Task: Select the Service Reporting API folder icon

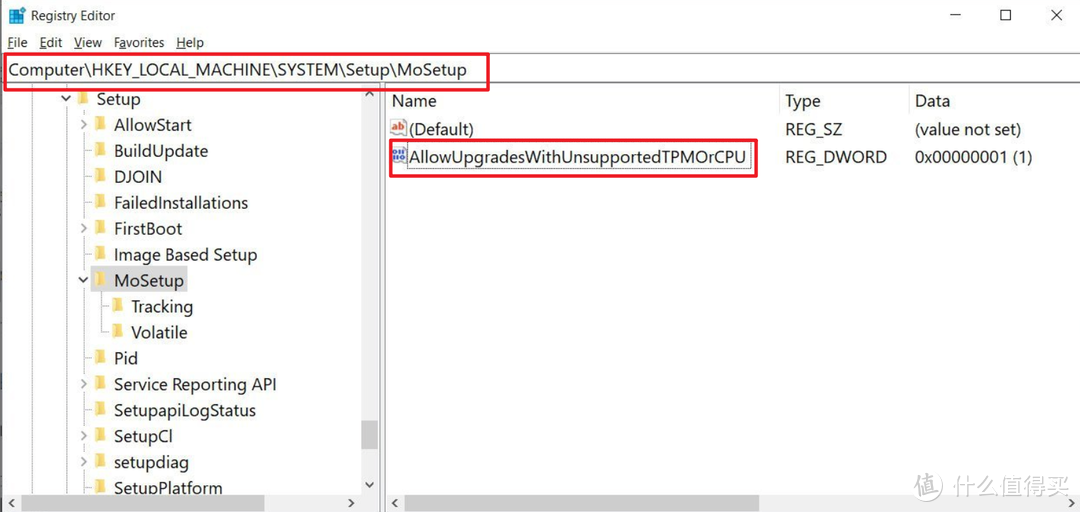Action: [101, 383]
